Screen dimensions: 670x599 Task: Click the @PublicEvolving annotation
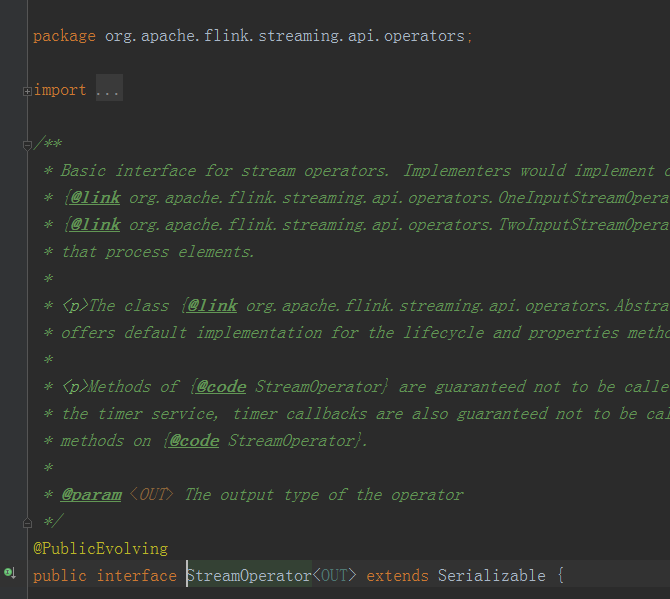coord(100,548)
